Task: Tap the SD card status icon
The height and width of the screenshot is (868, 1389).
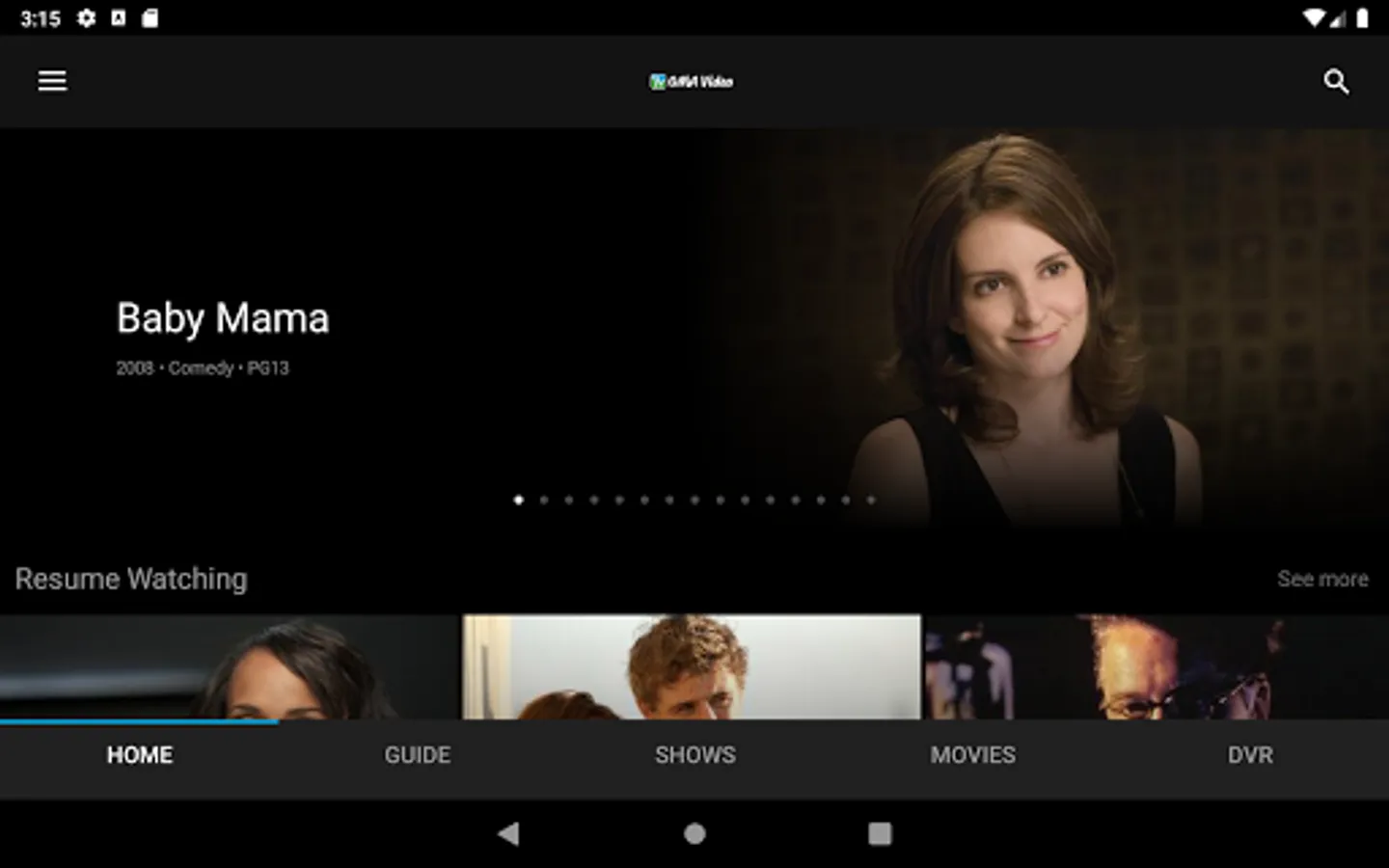Action: (x=150, y=18)
